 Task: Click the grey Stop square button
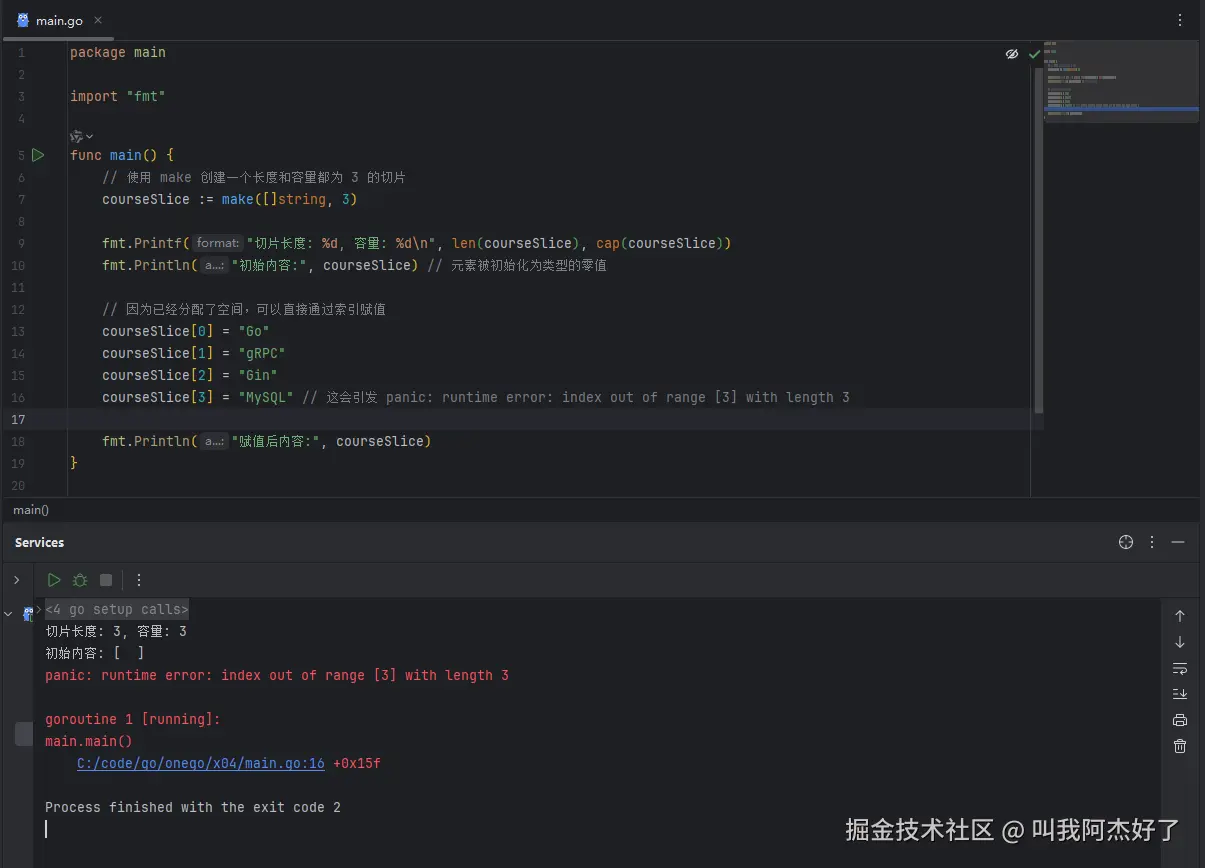(x=106, y=580)
